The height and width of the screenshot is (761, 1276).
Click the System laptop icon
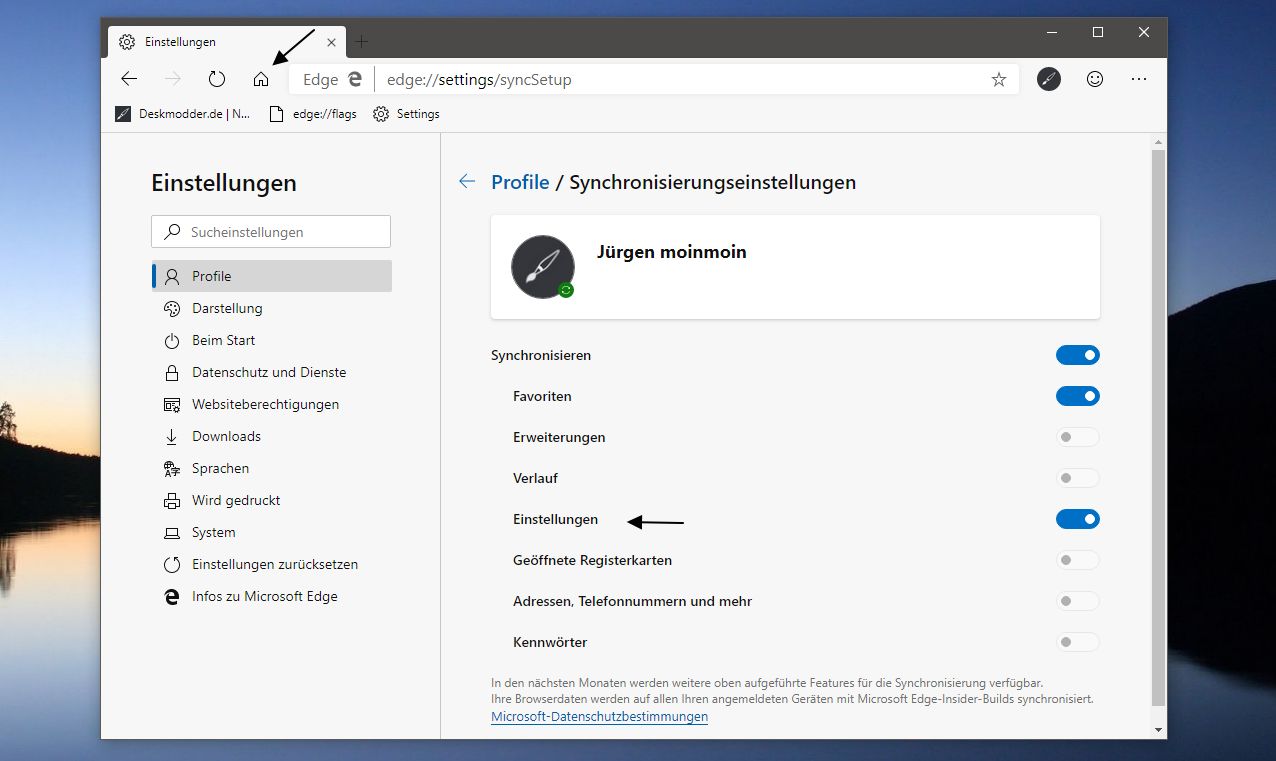[172, 533]
